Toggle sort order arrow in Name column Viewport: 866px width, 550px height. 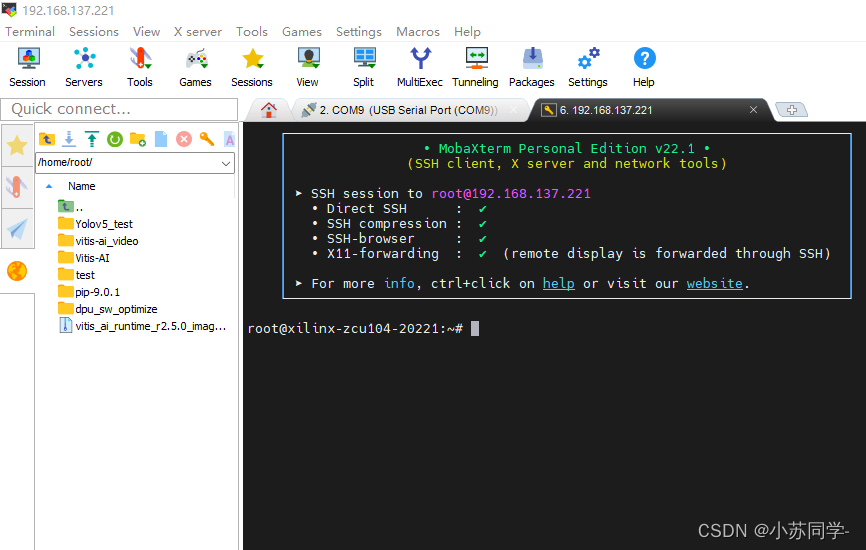[x=49, y=187]
